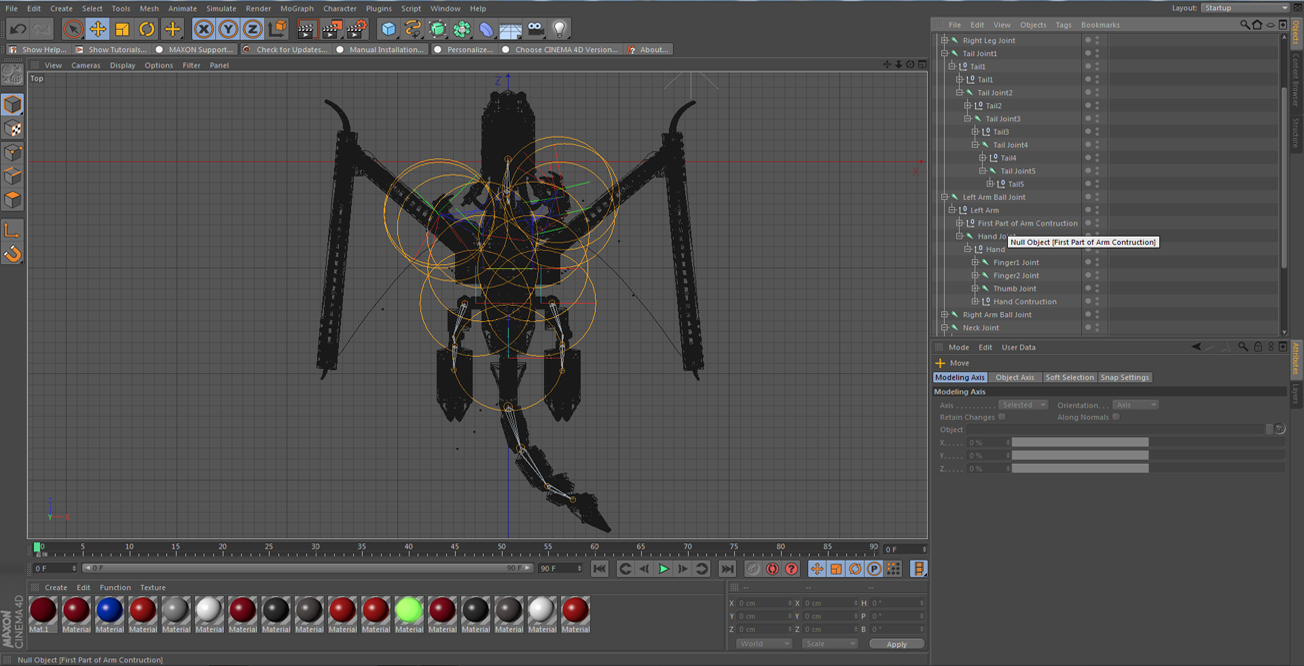This screenshot has height=666, width=1304.
Task: Select the Move tool in the top toolbar
Action: pyautogui.click(x=97, y=29)
